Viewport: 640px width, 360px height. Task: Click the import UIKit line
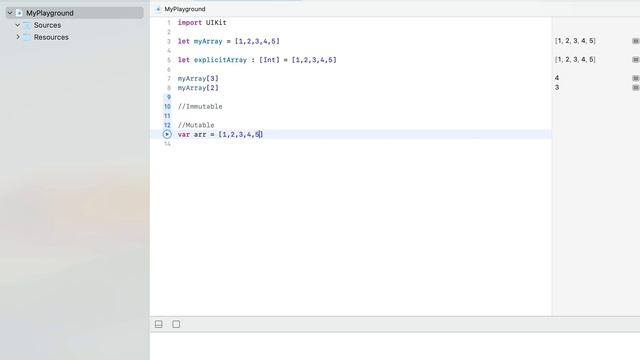[x=202, y=23]
